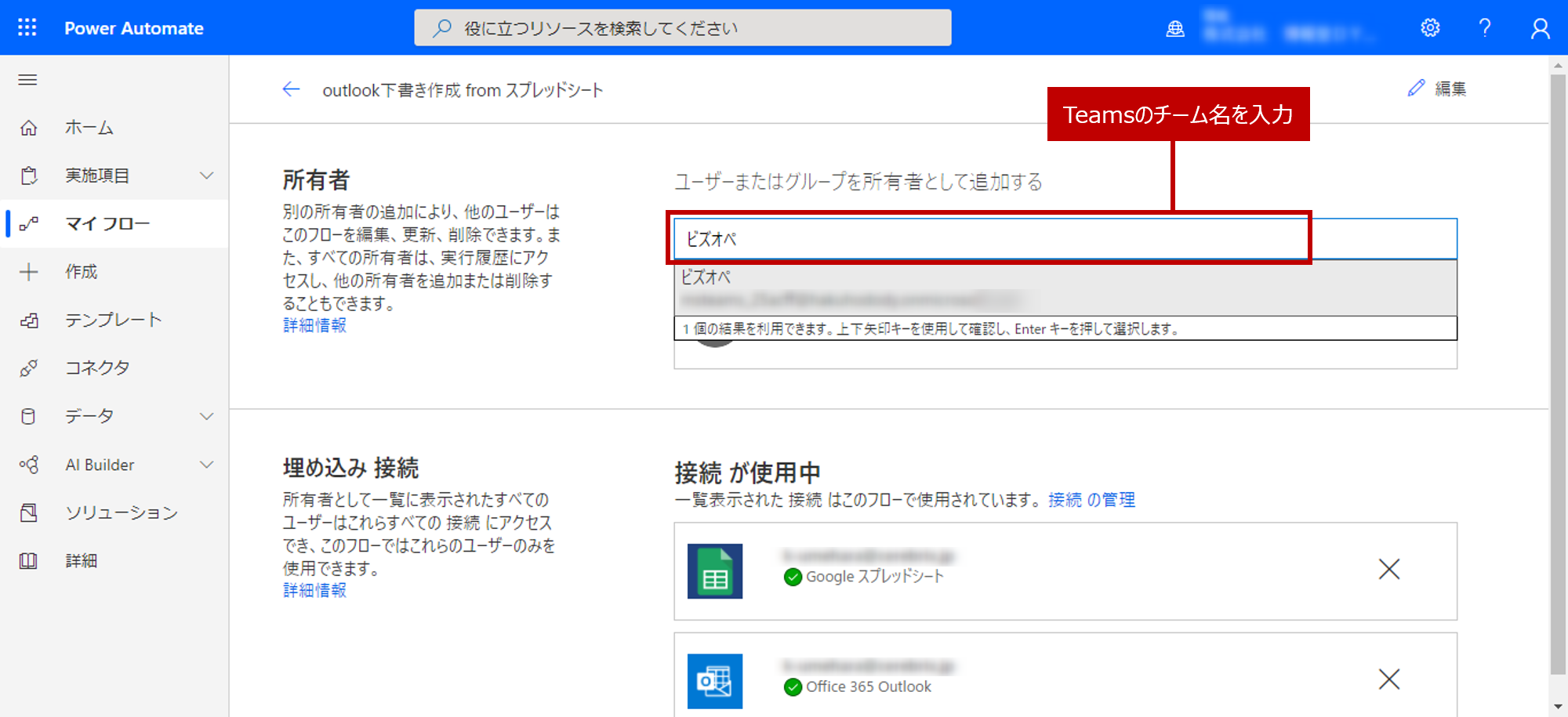Click Office 365 Outlook connection label
Screen dimensions: 1568x717
[x=869, y=686]
